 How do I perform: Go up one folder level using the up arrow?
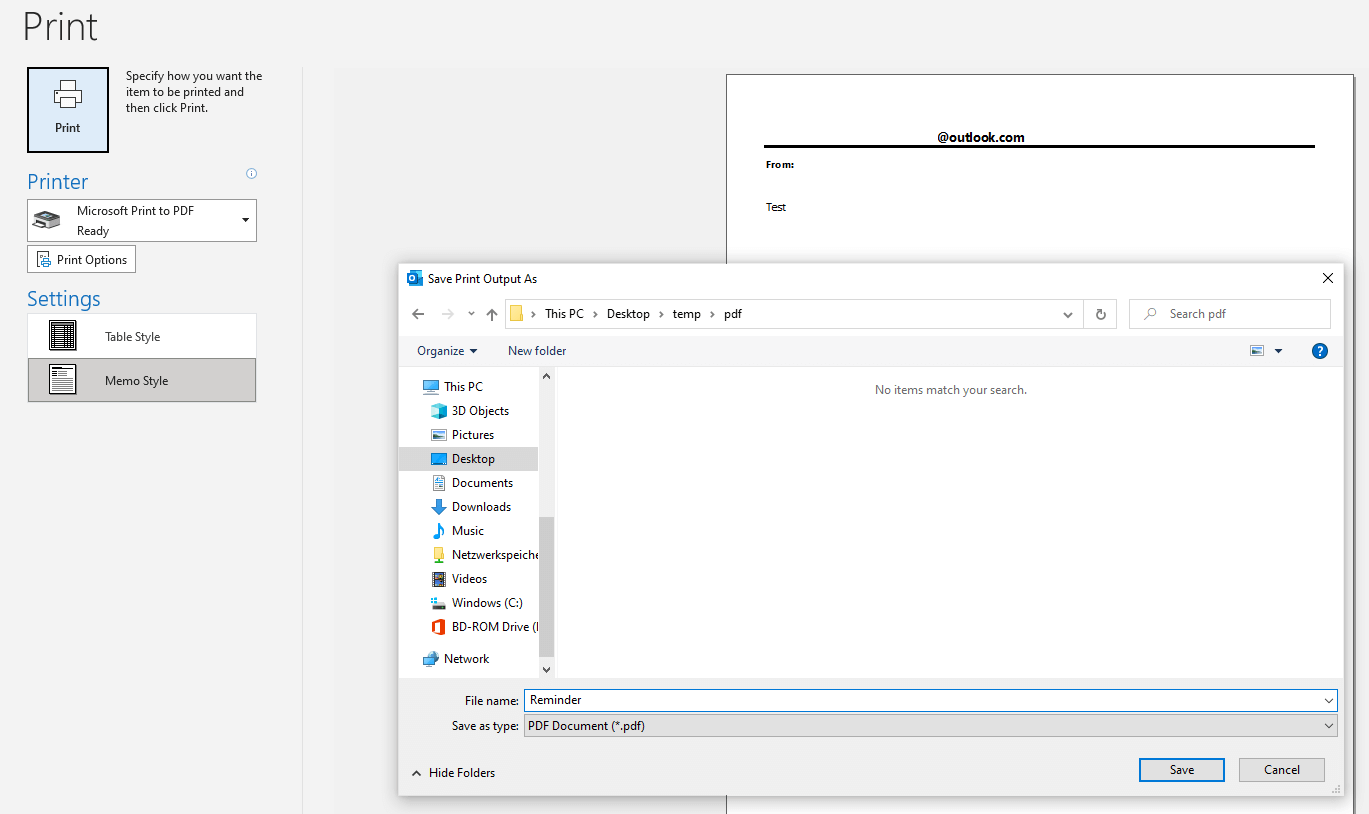click(491, 313)
